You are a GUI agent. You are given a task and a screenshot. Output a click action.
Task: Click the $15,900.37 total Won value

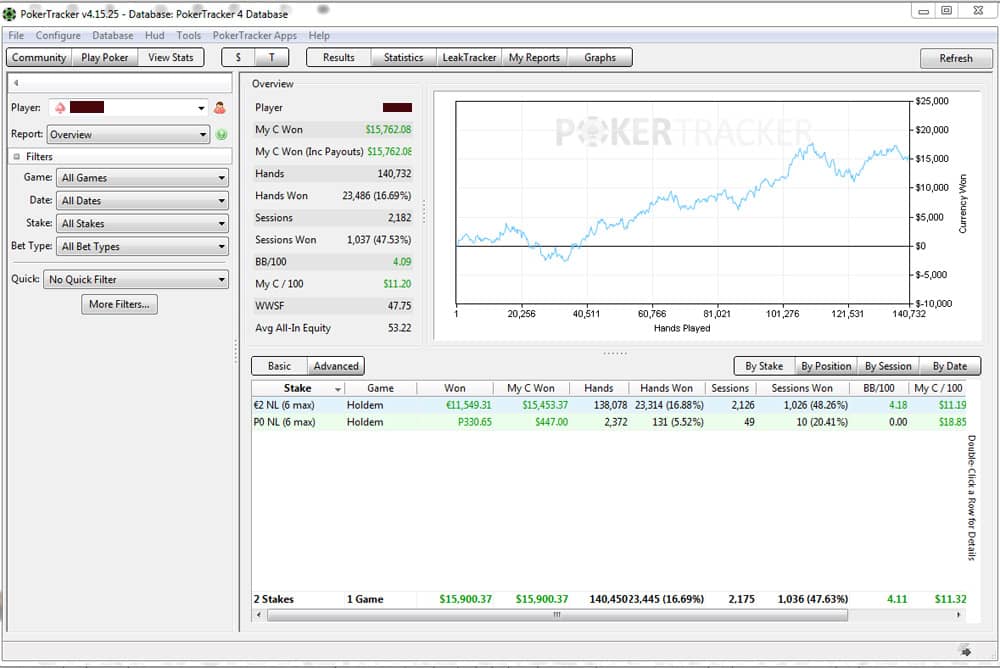coord(466,599)
